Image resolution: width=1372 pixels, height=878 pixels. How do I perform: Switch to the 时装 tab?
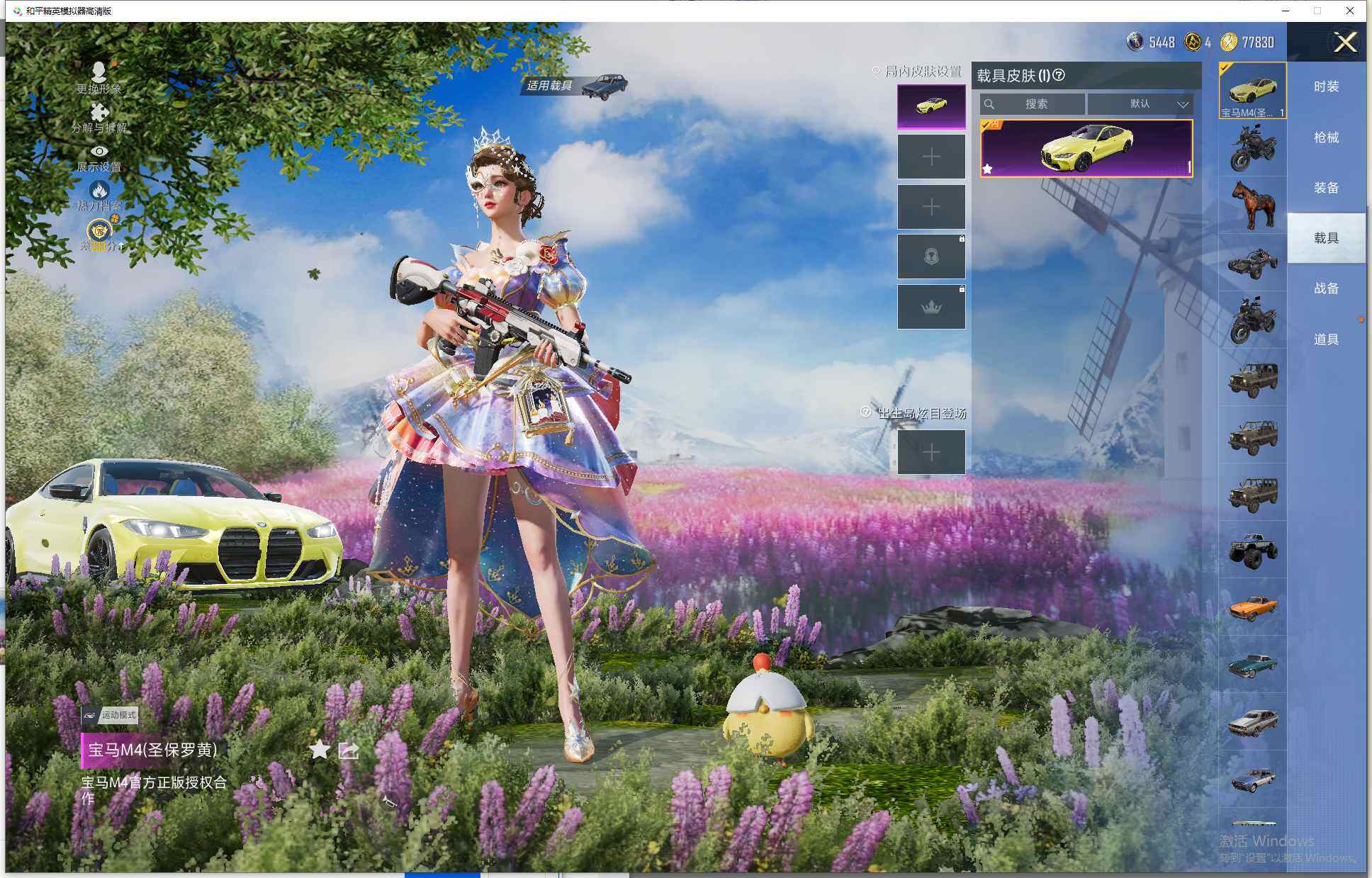(1326, 86)
